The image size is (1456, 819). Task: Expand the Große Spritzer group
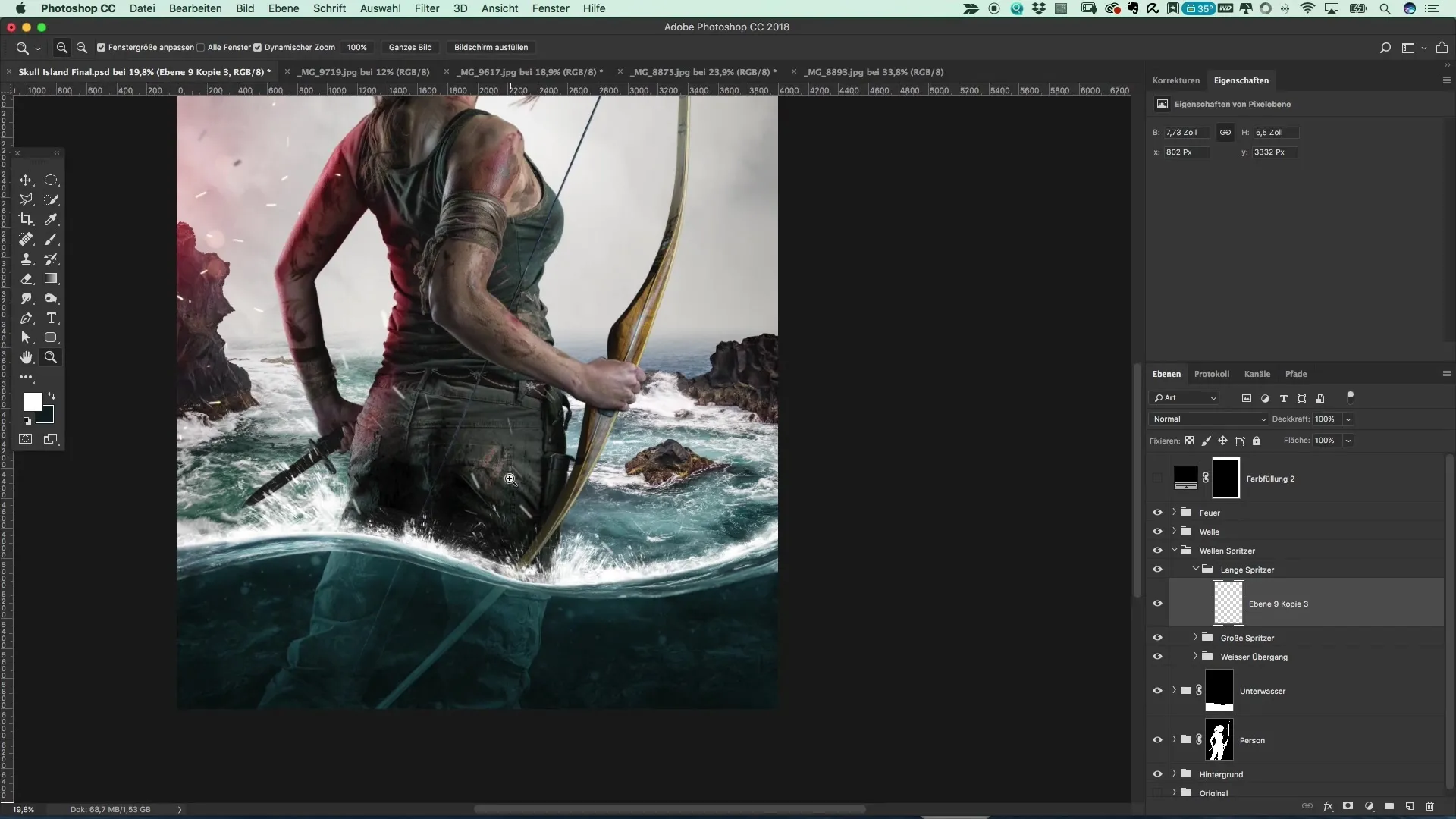pyautogui.click(x=1195, y=637)
